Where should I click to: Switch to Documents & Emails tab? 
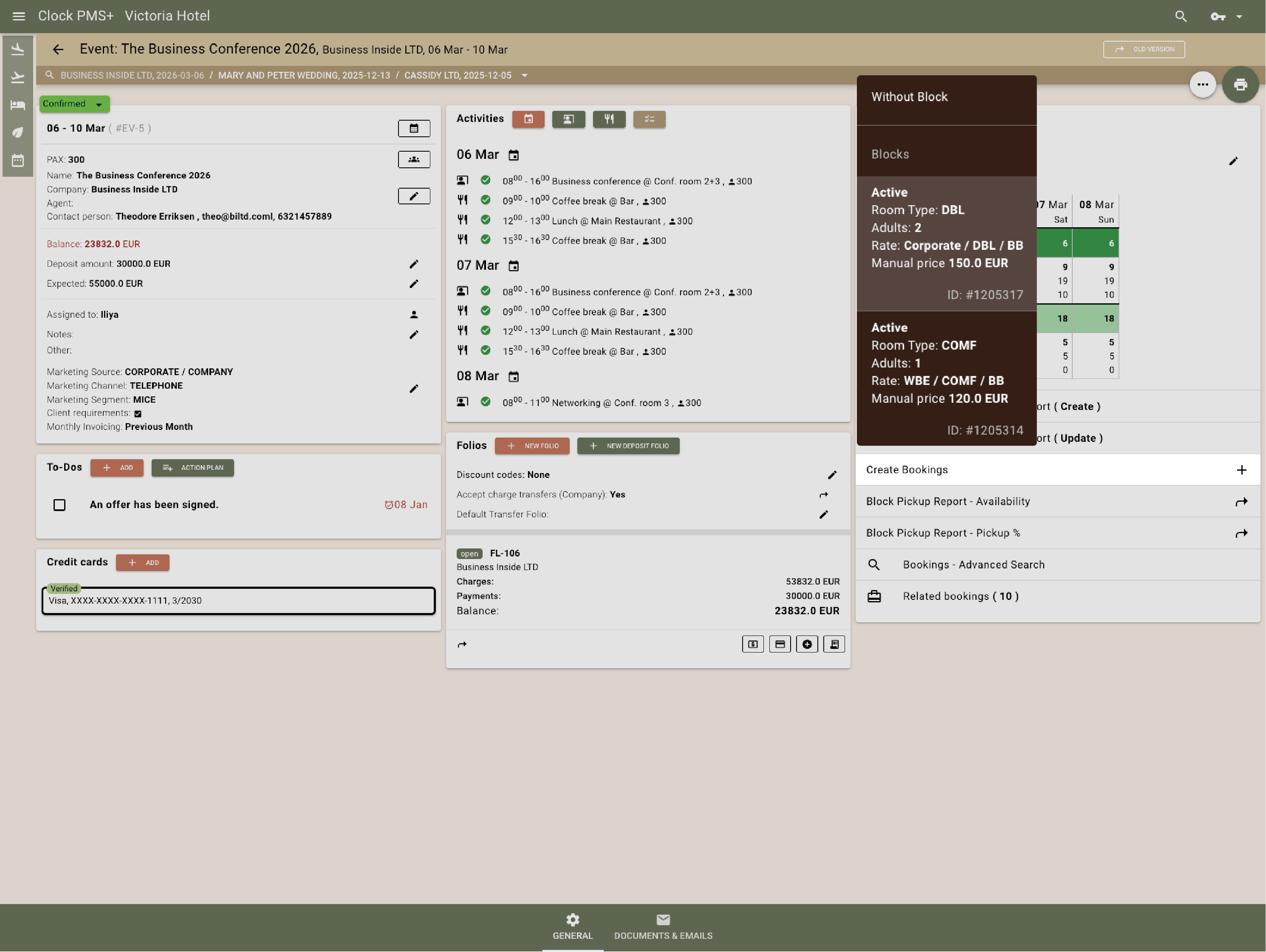pos(663,927)
